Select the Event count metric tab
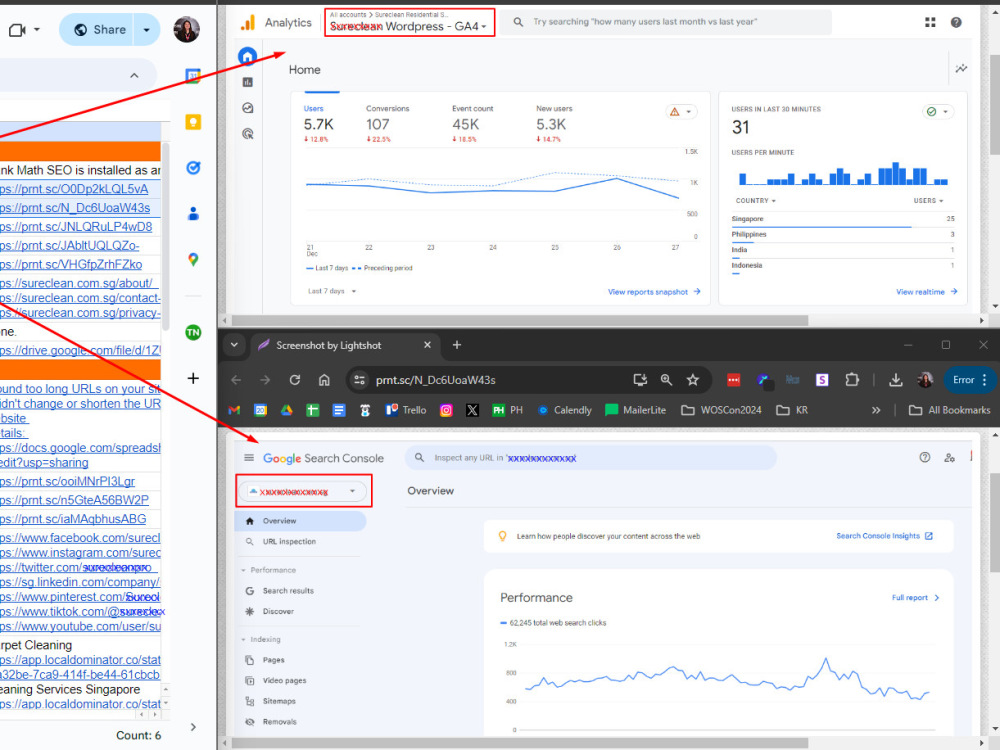 tap(473, 123)
